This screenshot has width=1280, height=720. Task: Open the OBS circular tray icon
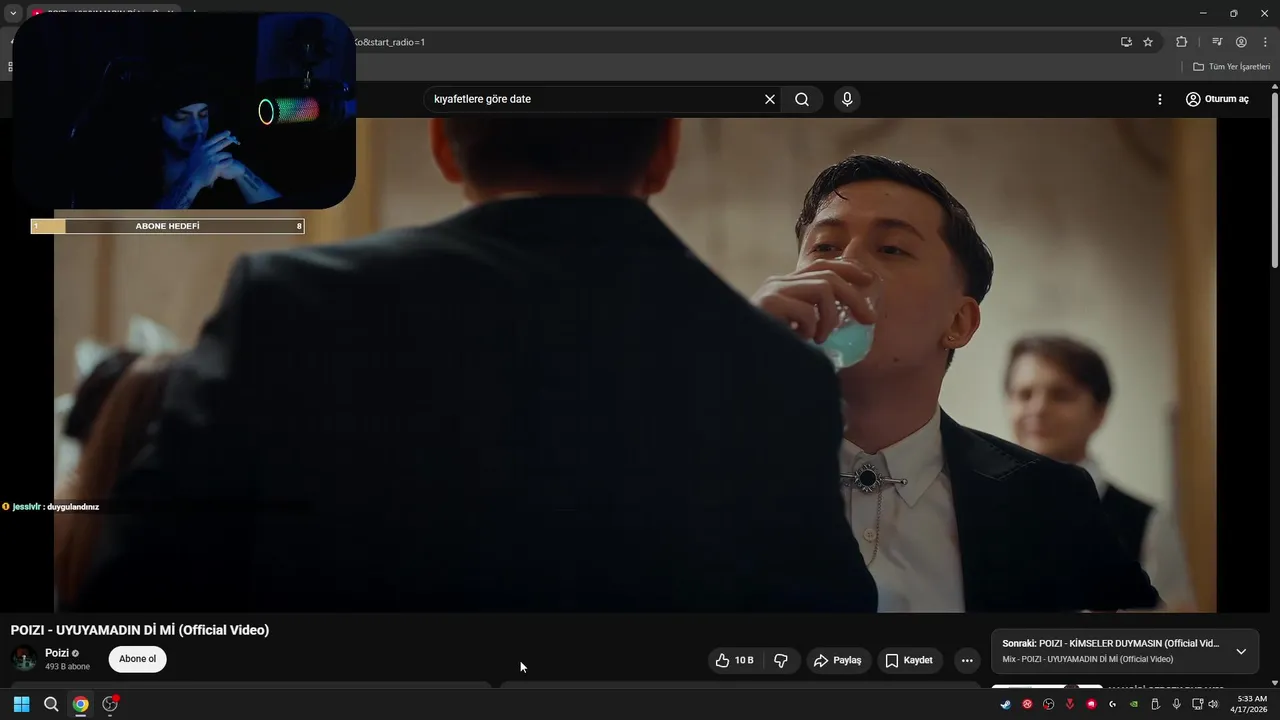pyautogui.click(x=1048, y=704)
